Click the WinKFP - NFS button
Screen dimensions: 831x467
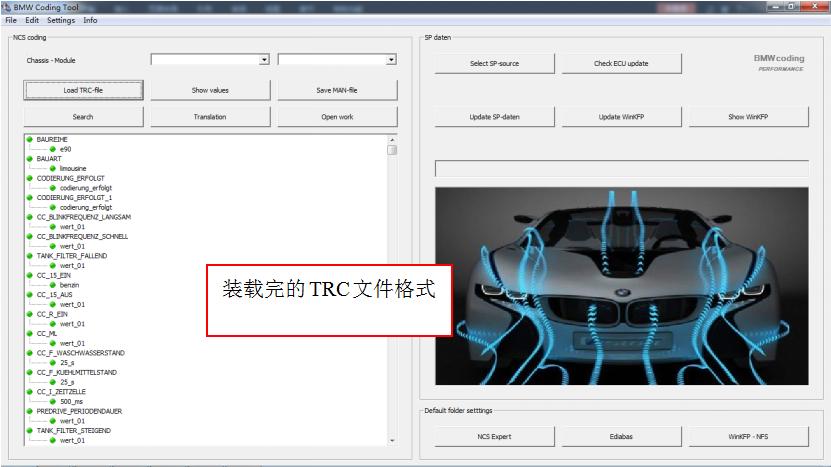pyautogui.click(x=748, y=437)
